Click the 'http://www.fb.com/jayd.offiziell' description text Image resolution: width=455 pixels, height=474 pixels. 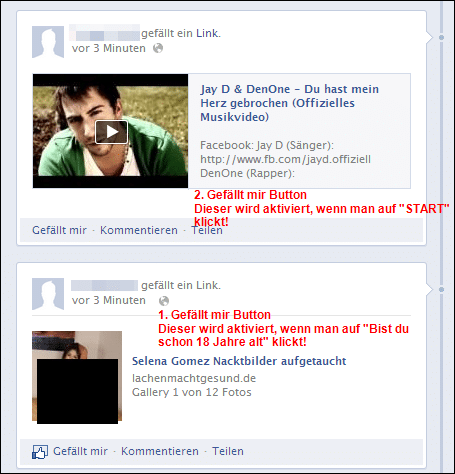pos(285,159)
